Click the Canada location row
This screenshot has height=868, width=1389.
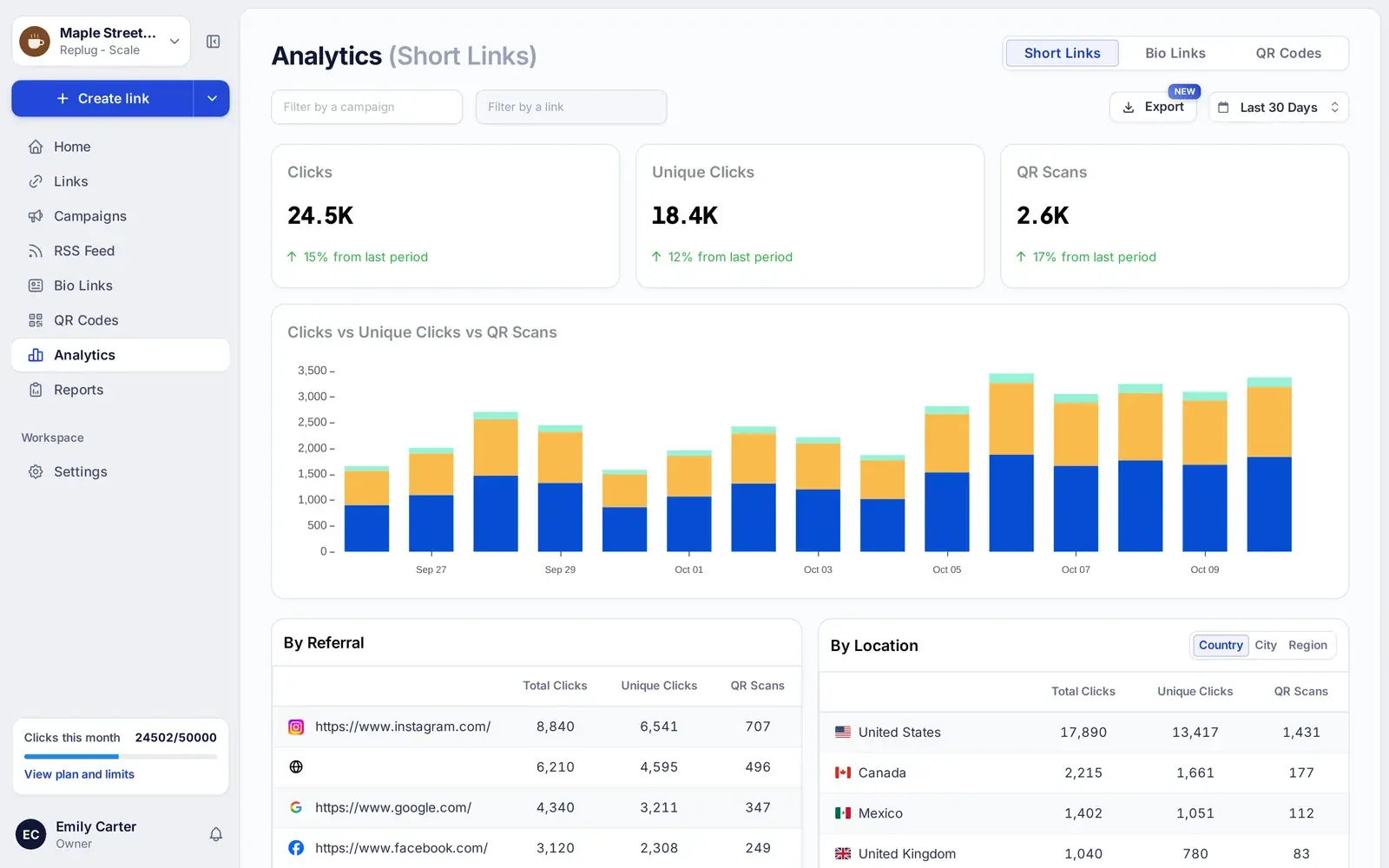click(1083, 773)
